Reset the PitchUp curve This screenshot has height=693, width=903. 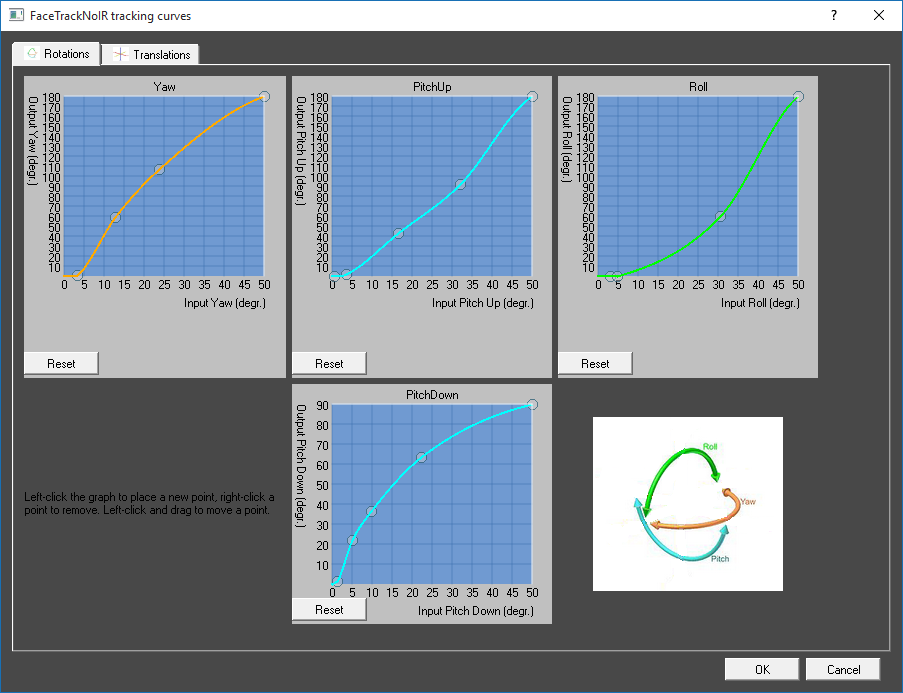(329, 364)
